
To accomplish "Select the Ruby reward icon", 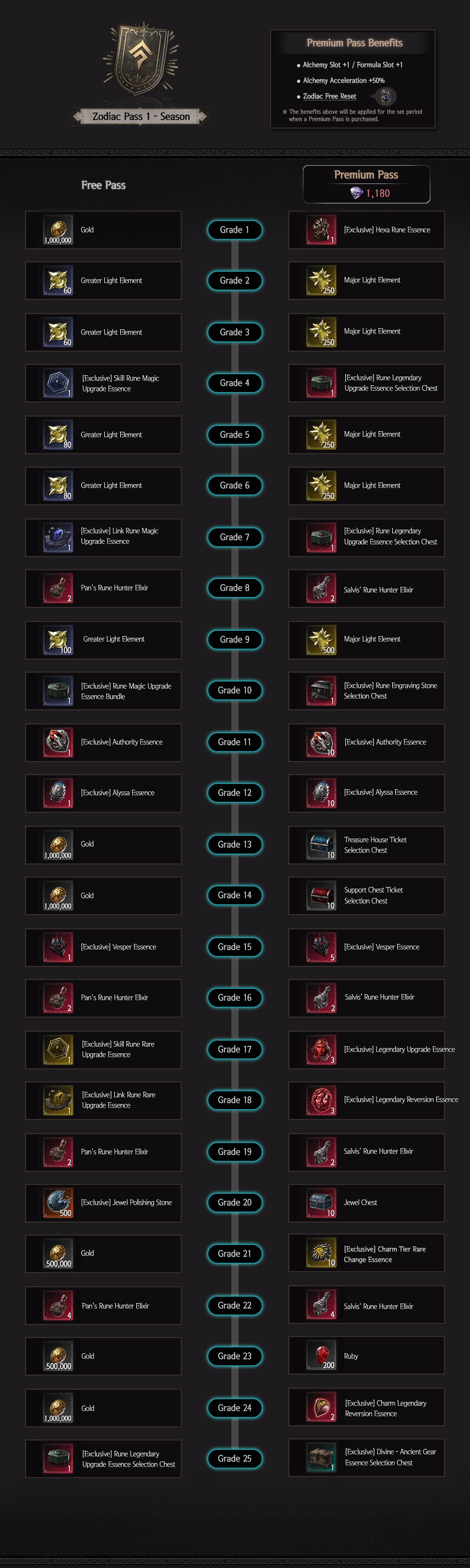I will coord(321,1356).
